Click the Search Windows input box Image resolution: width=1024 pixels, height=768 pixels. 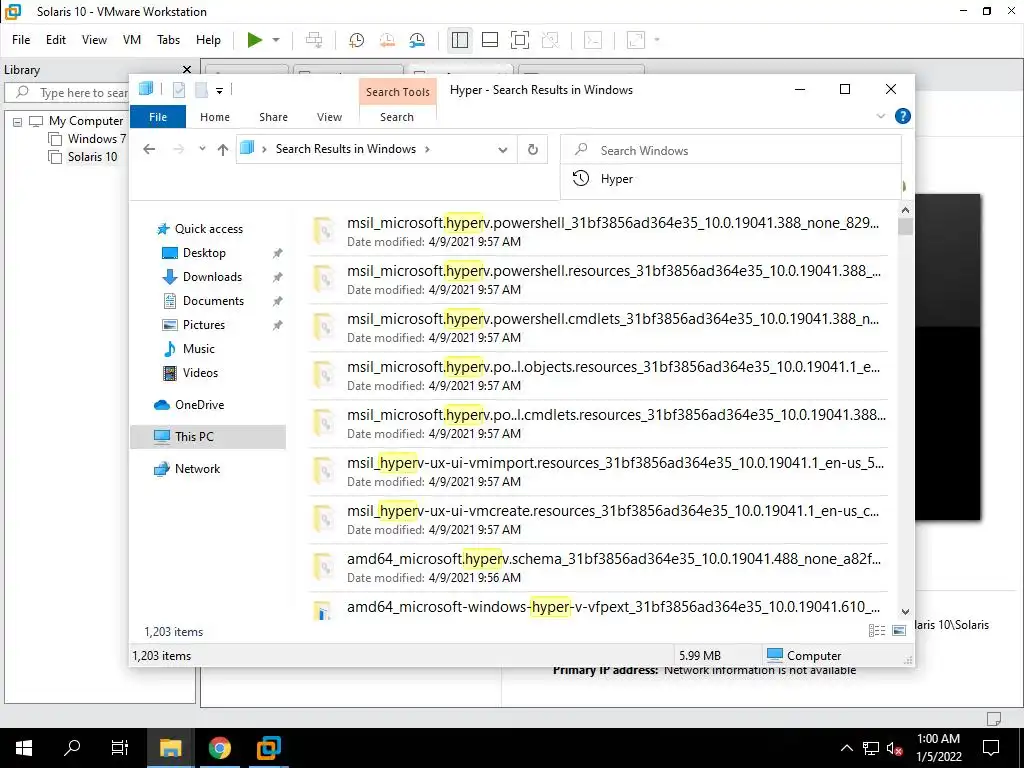pos(731,150)
